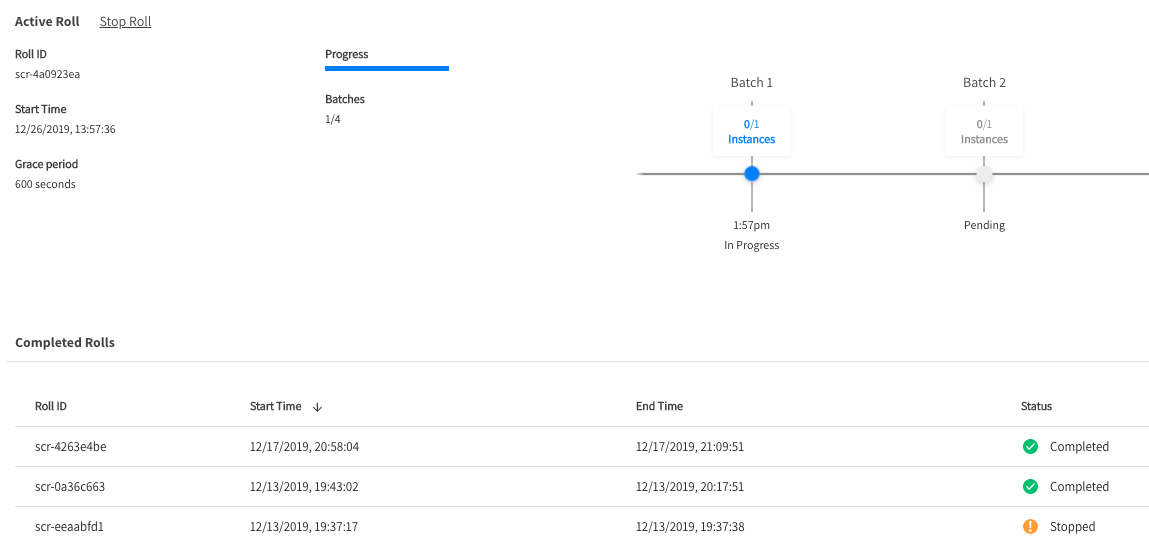This screenshot has height=545, width=1149.
Task: Sort by Start Time arrow icon
Action: coord(317,407)
